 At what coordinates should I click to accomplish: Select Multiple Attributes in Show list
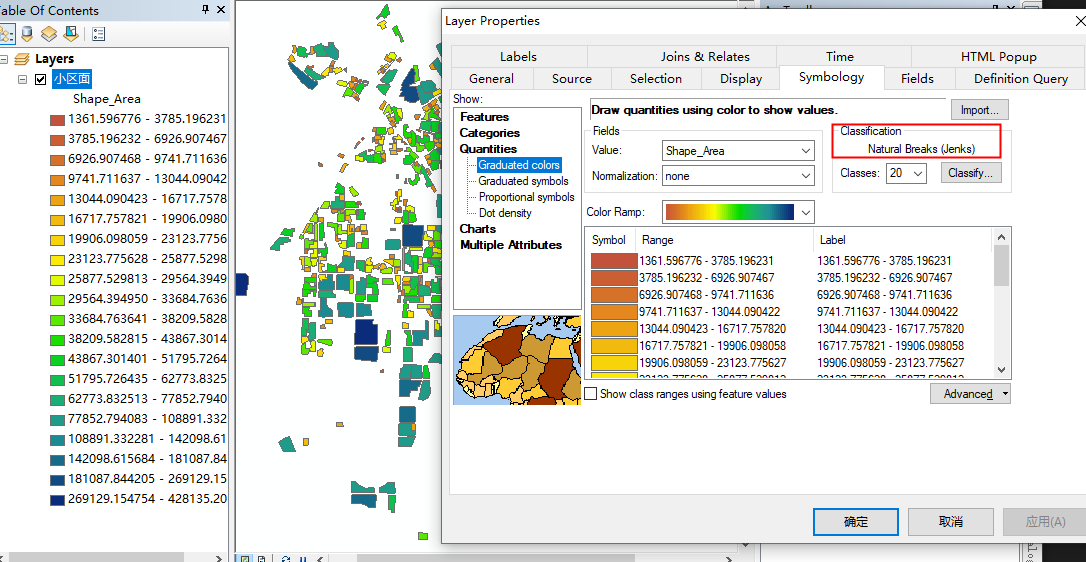(510, 245)
